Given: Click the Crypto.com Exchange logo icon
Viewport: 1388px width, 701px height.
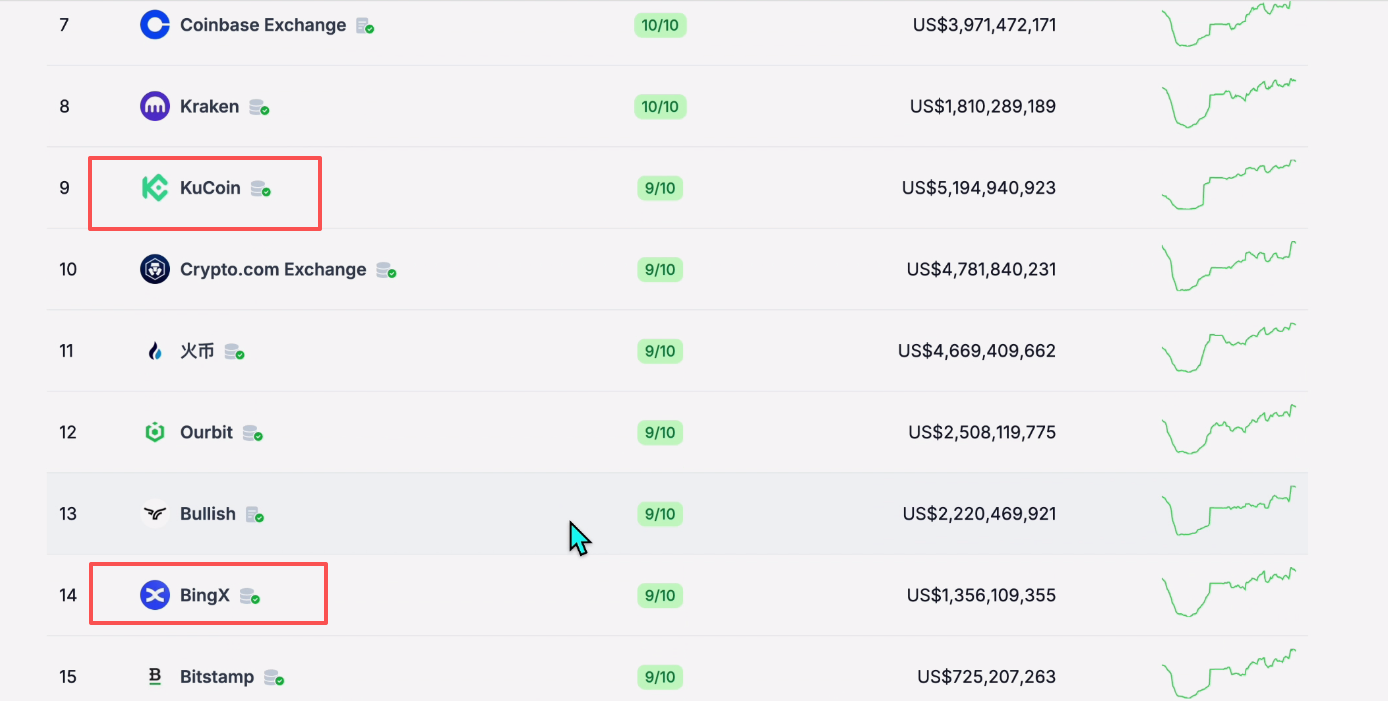Looking at the screenshot, I should [x=155, y=269].
